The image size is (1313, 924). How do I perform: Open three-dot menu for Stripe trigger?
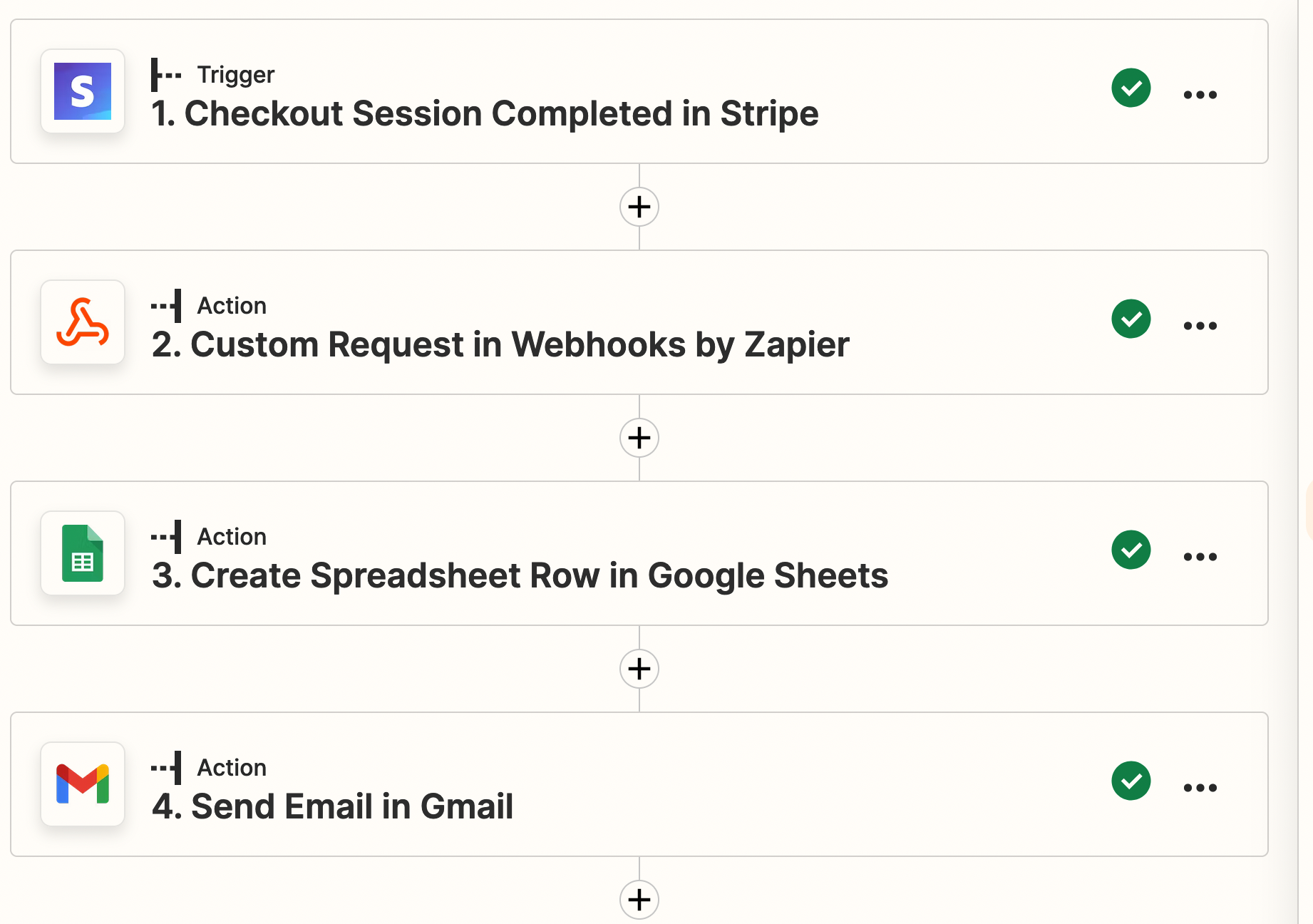click(1200, 95)
